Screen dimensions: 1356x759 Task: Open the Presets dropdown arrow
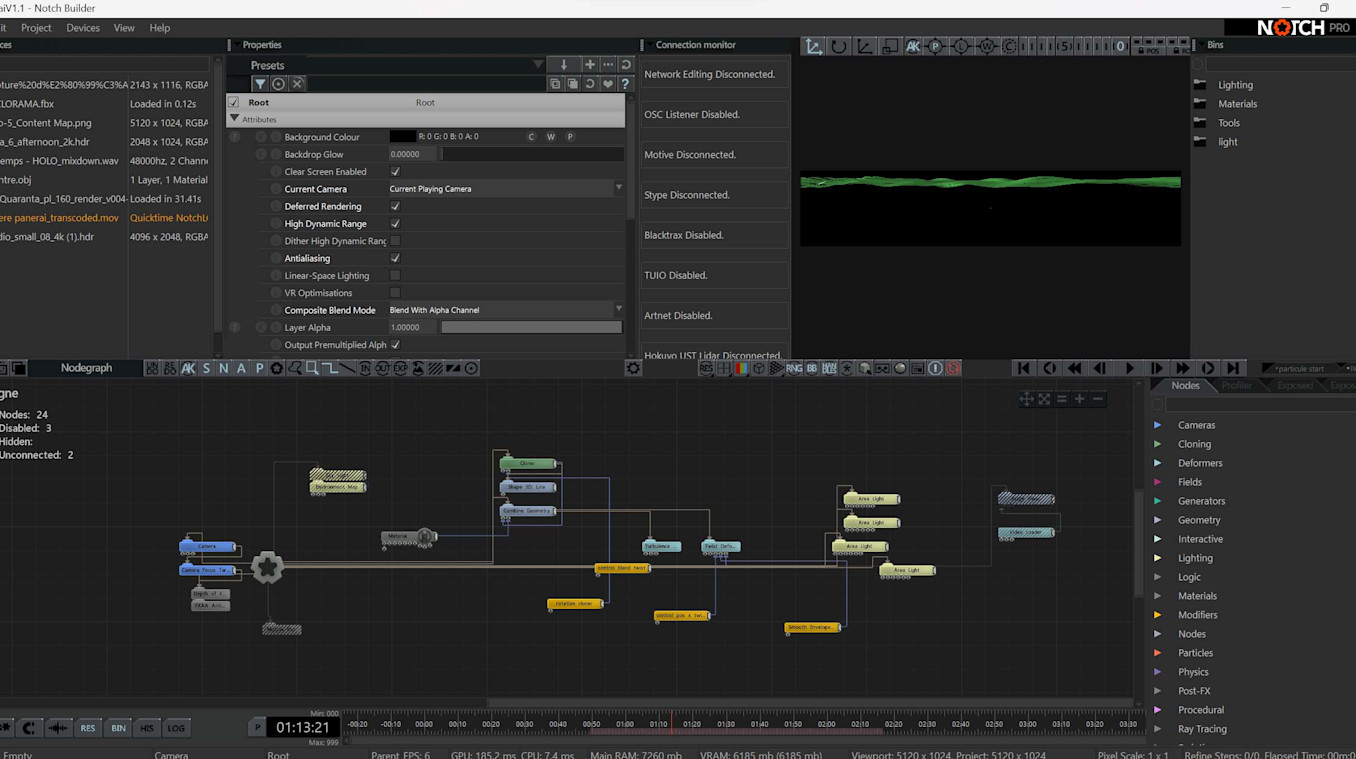pos(538,65)
